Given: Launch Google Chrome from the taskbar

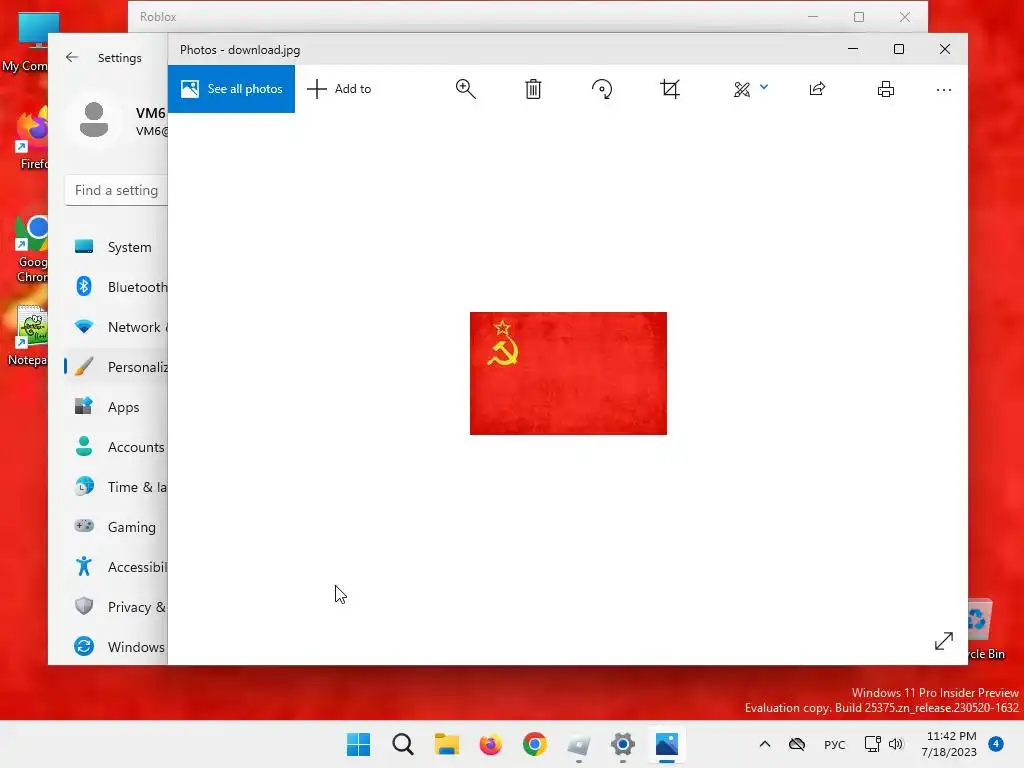Looking at the screenshot, I should tap(535, 744).
